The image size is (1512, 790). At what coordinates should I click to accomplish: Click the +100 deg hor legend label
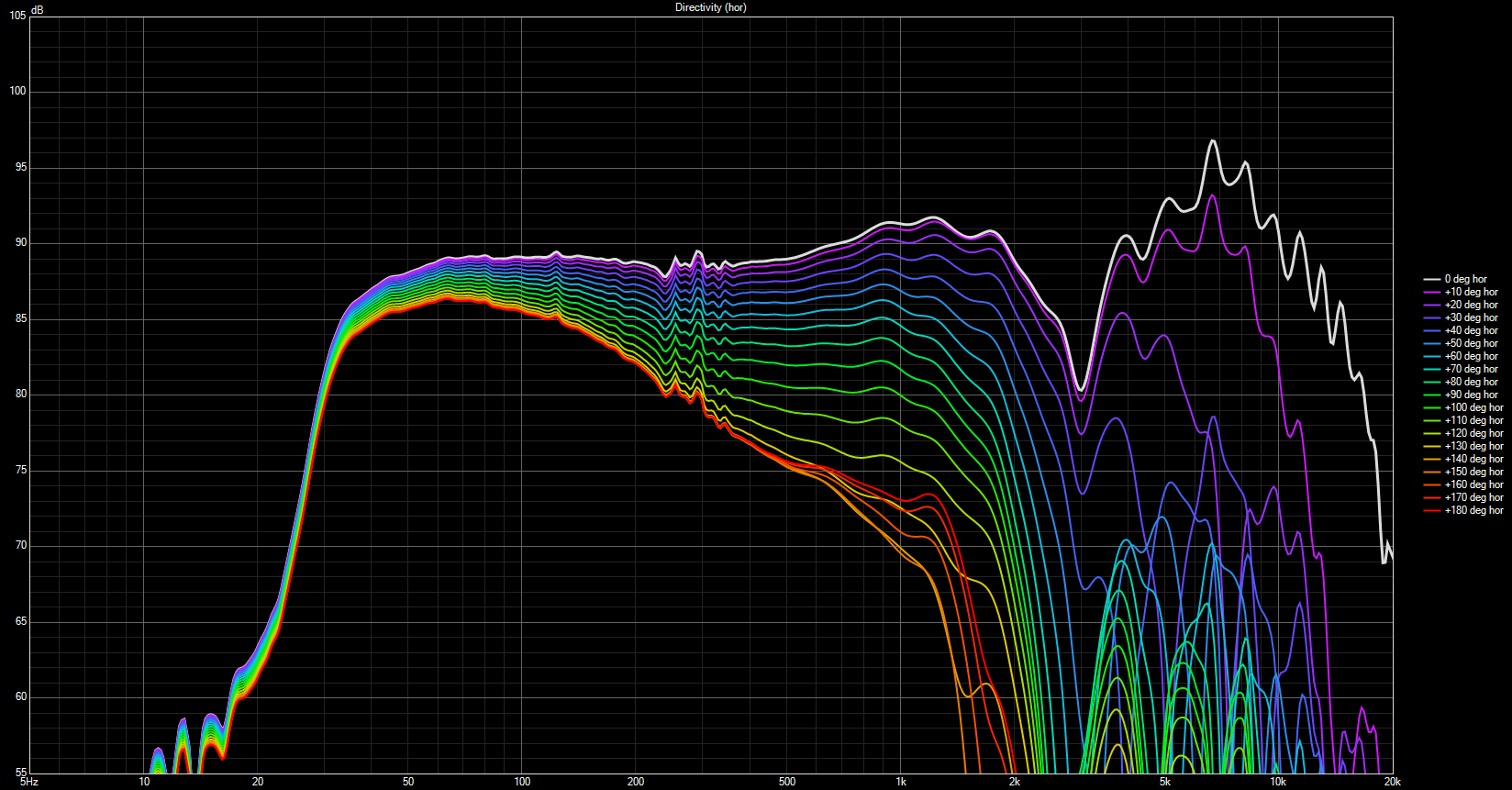coord(1473,407)
